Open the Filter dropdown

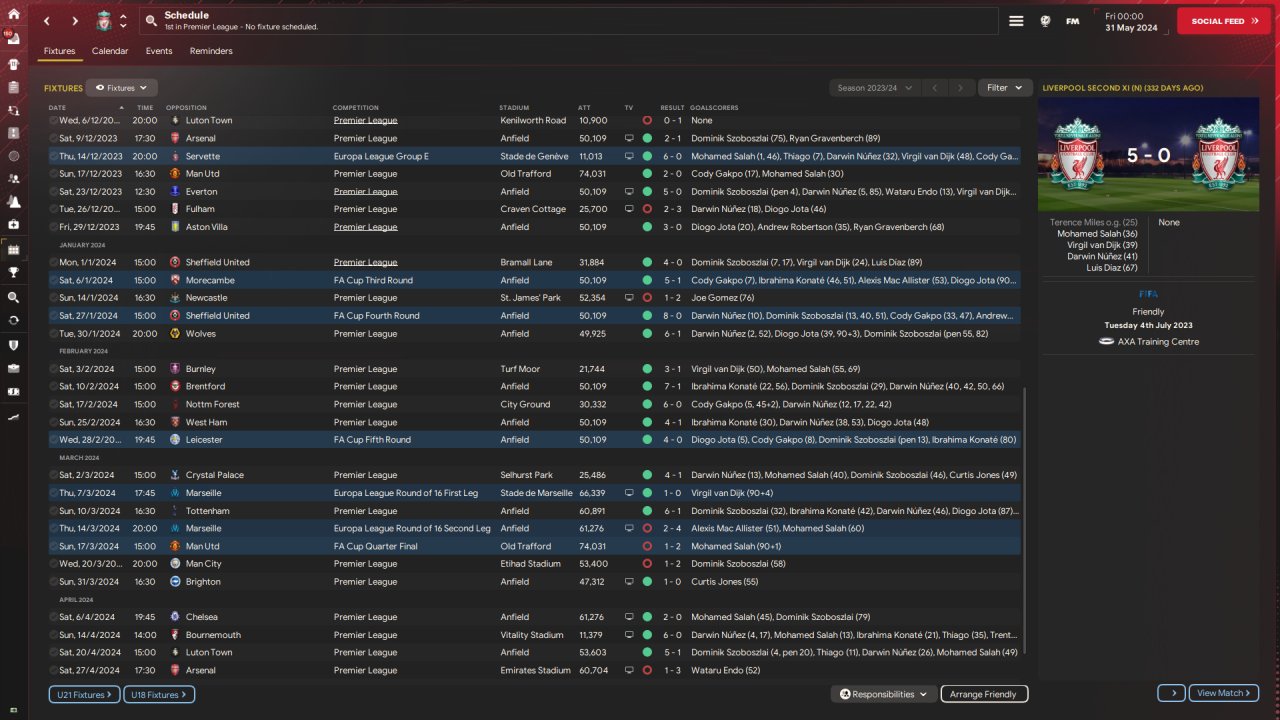pos(1005,88)
